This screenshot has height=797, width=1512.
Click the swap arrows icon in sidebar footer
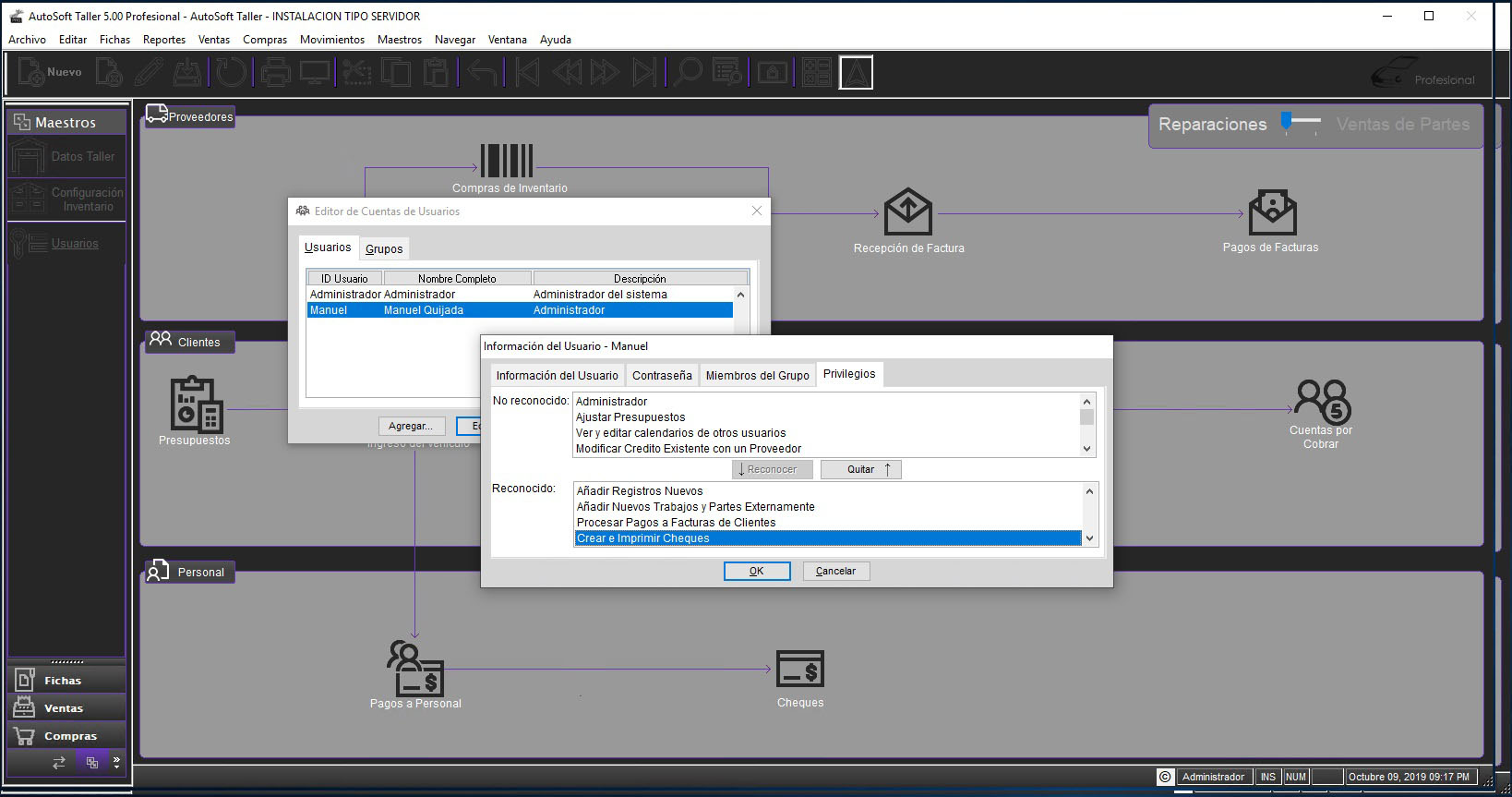coord(59,763)
